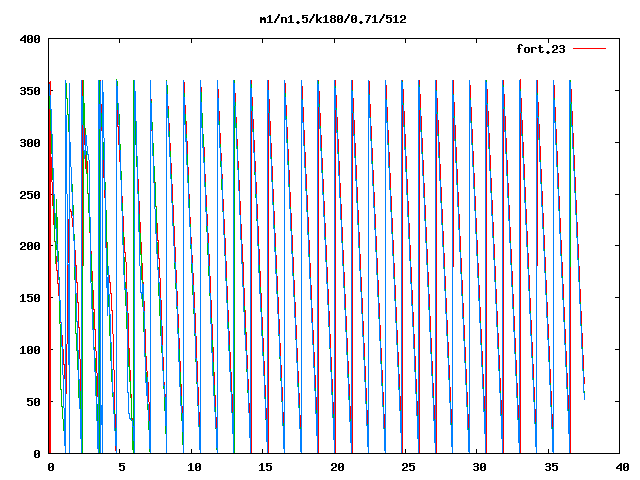Click the y-axis label 200
640x480 pixels.
(x=30, y=246)
